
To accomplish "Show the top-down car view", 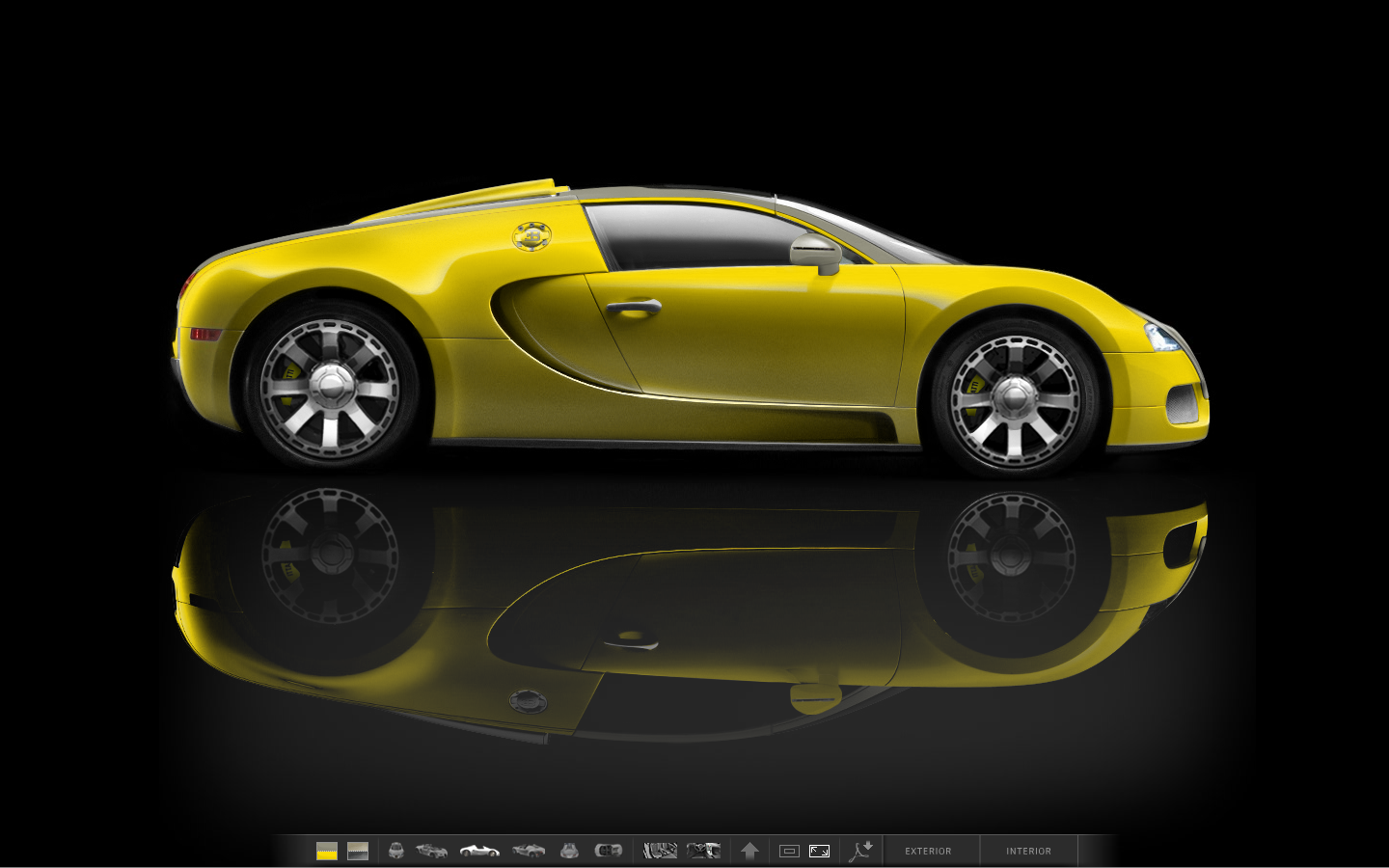I will (609, 851).
